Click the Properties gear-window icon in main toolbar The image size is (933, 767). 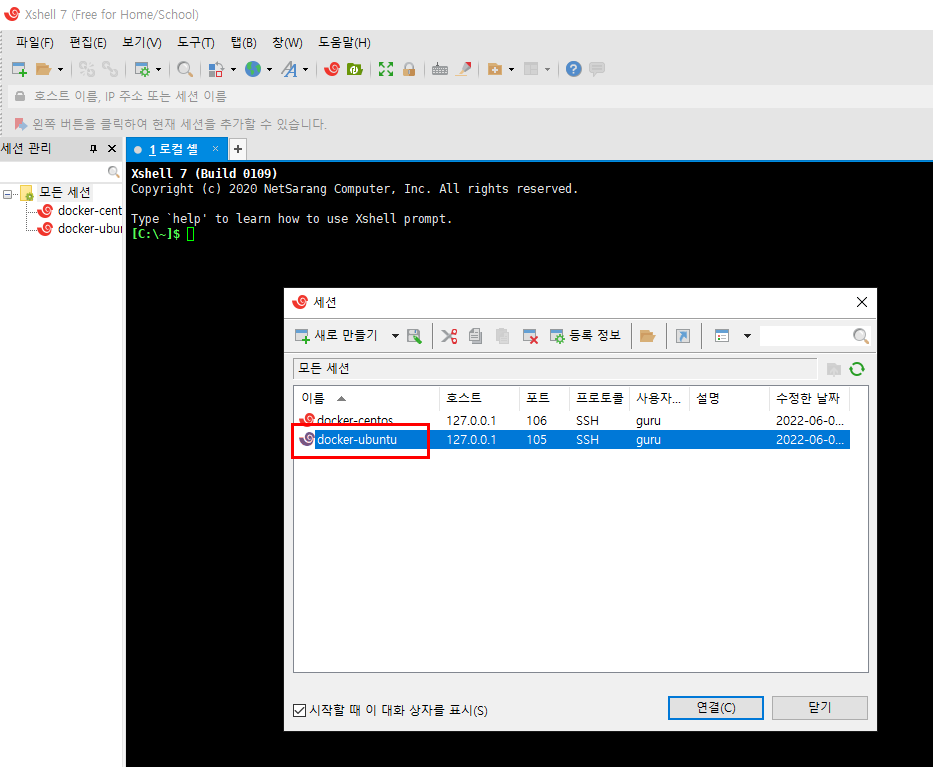tap(142, 69)
